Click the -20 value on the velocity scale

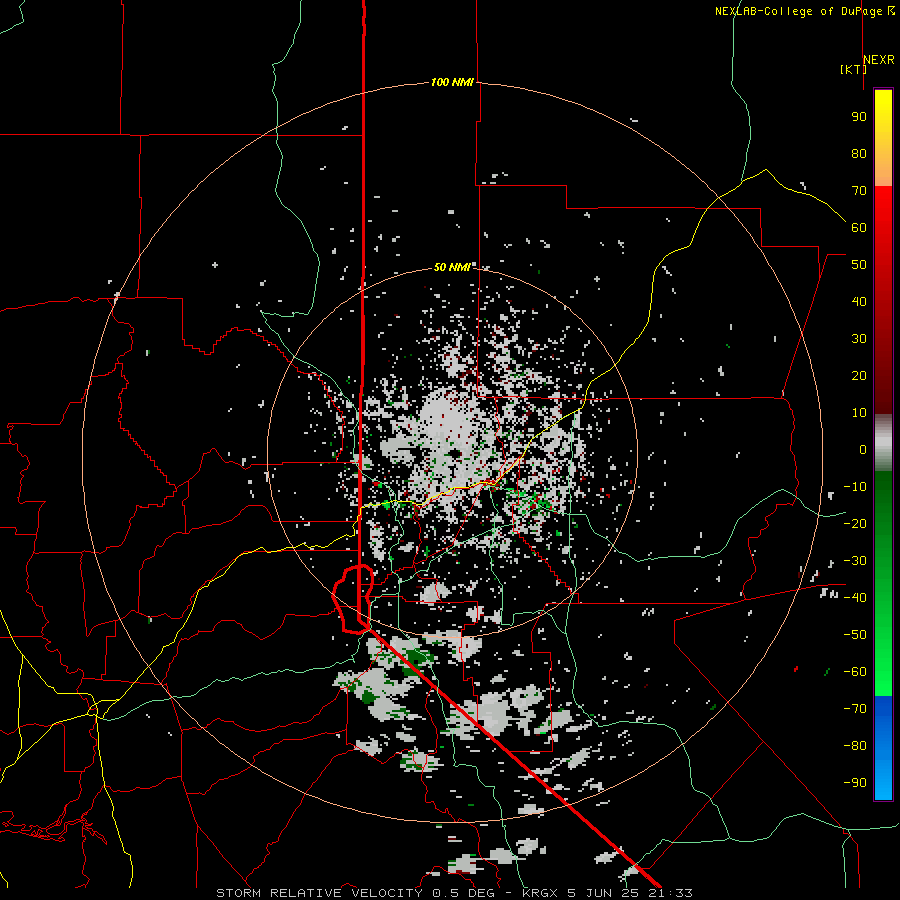[855, 524]
